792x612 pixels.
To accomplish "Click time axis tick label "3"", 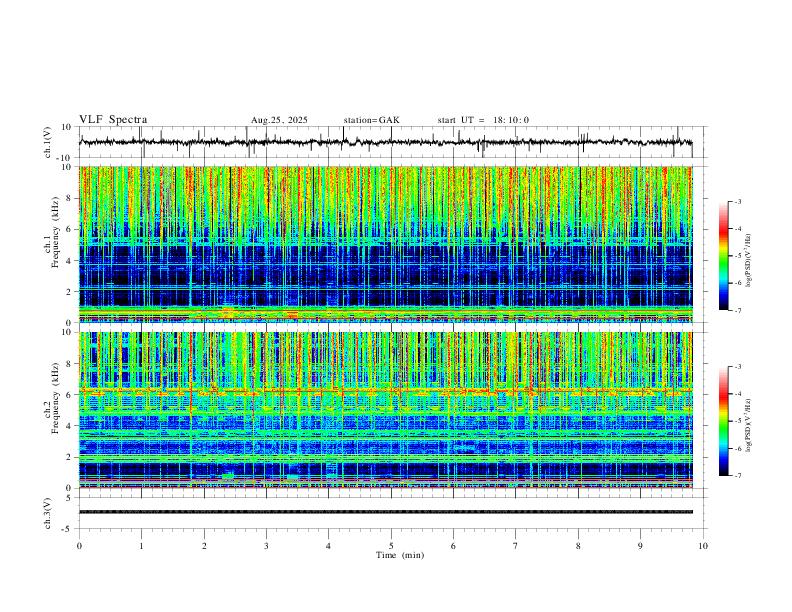I will [266, 546].
